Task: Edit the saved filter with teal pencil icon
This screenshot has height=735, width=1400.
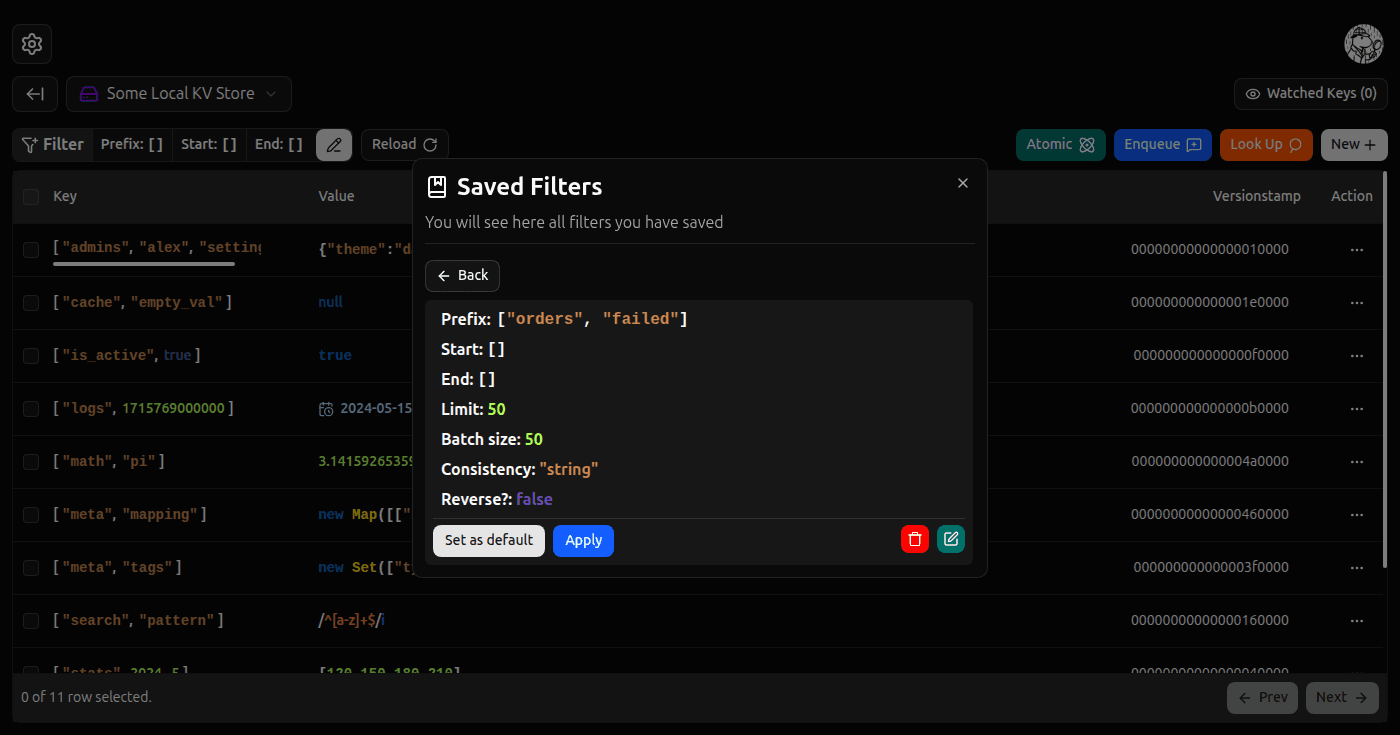Action: [x=951, y=540]
